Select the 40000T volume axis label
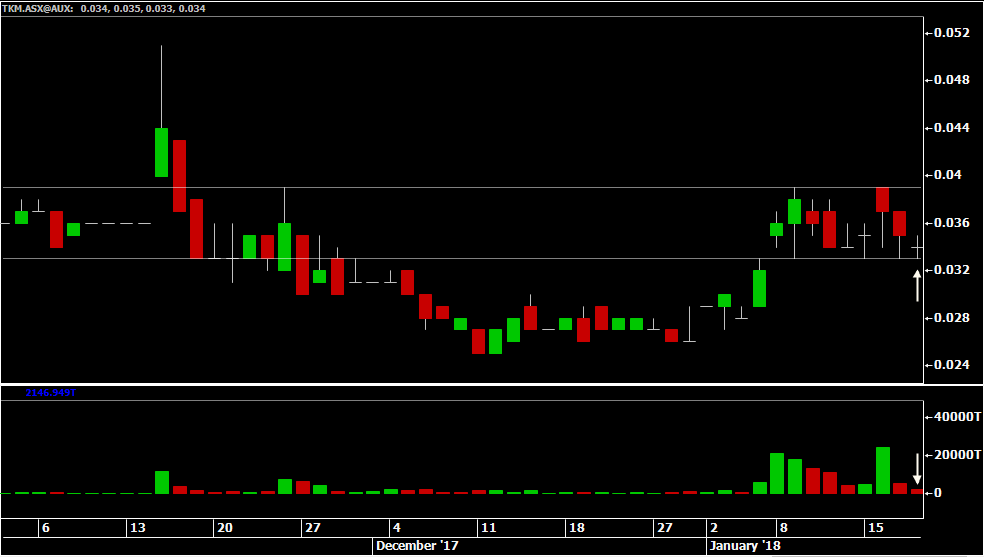Viewport: 984px width, 557px height. [x=958, y=416]
